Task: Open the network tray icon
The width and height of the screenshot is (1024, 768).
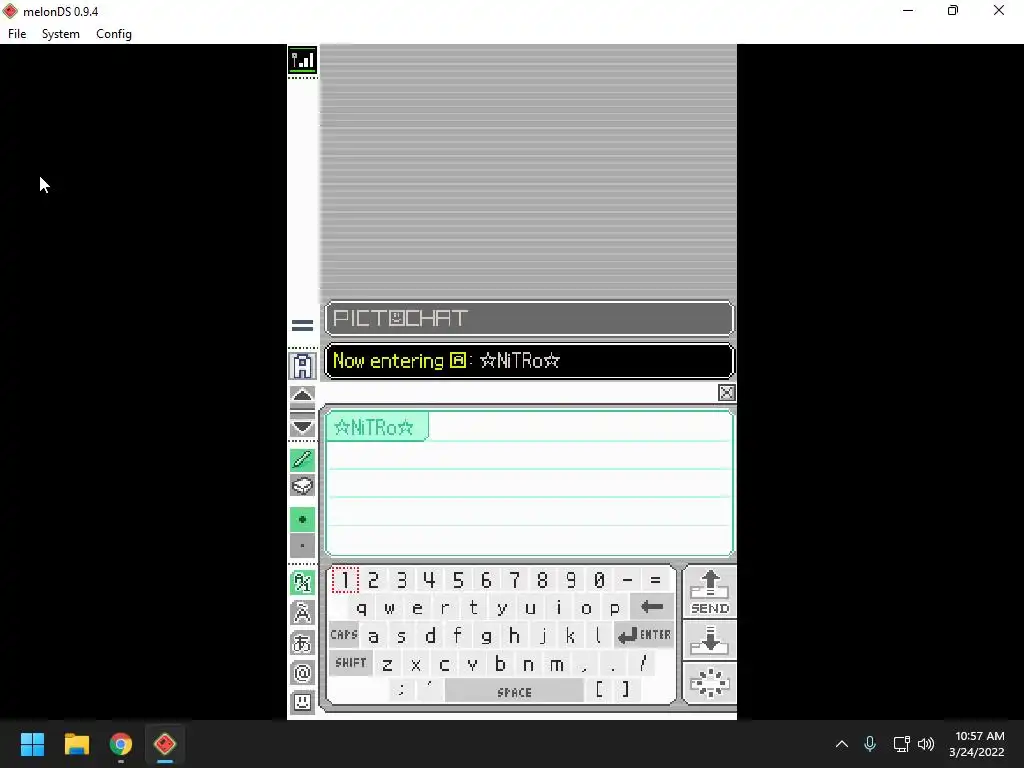Action: 901,744
